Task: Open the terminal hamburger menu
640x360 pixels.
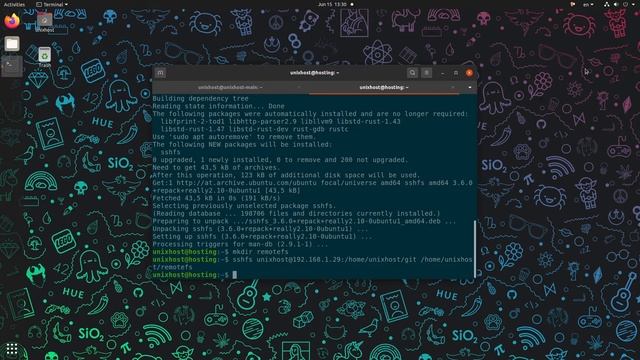Action: point(427,73)
